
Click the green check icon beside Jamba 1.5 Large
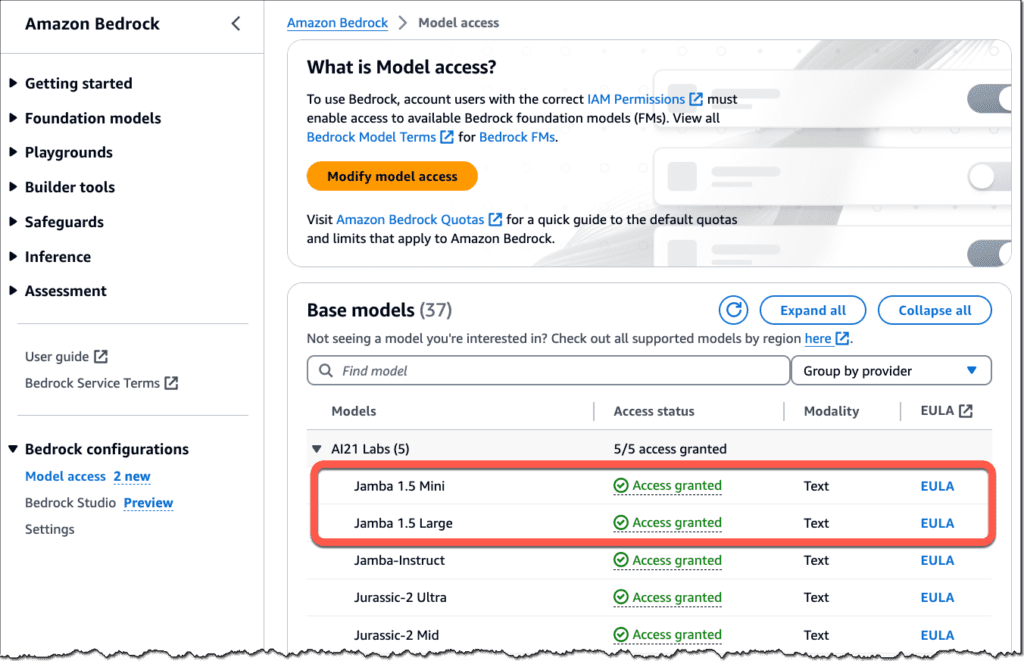tap(620, 523)
